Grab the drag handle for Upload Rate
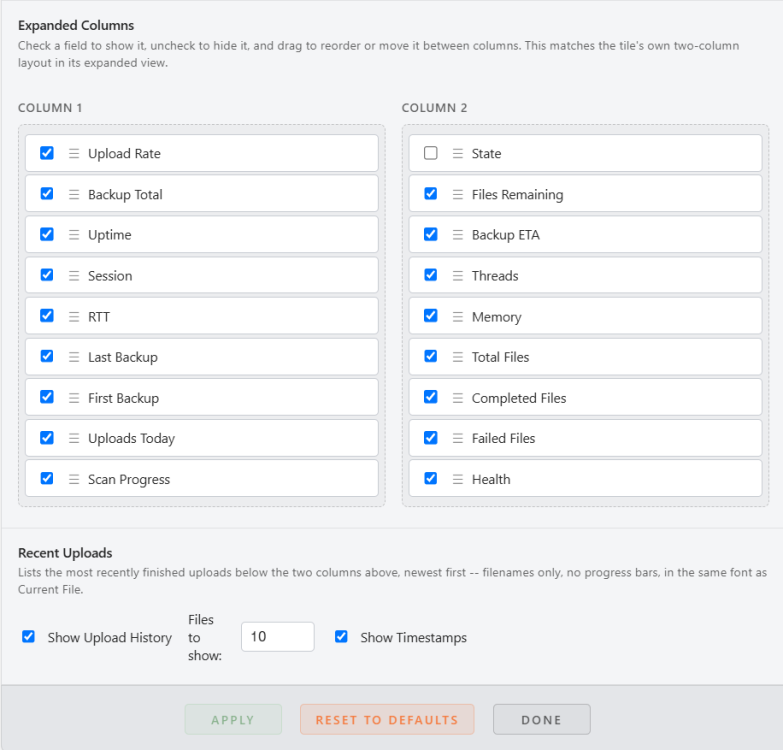The width and height of the screenshot is (783, 750). click(74, 153)
